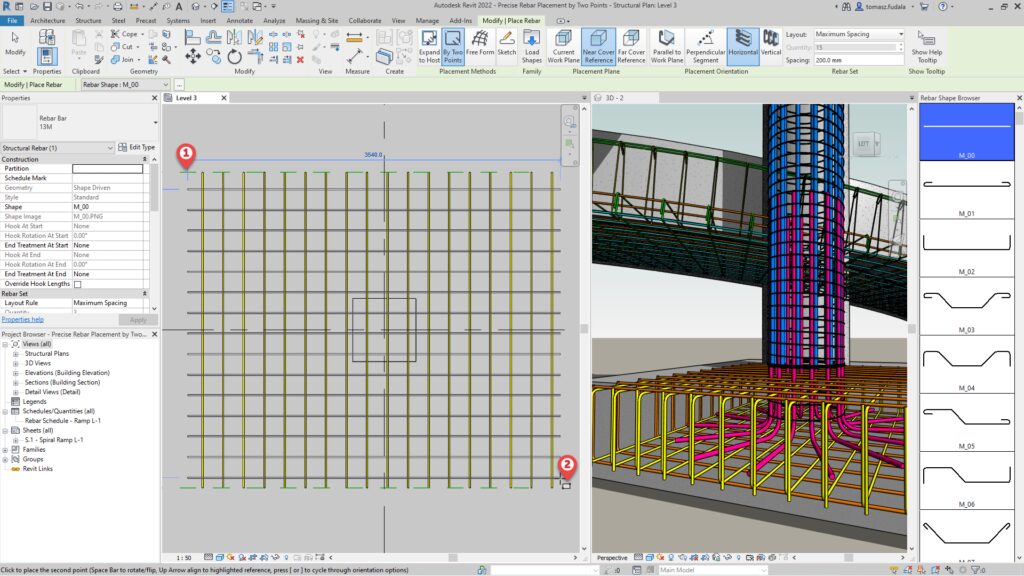Open the File menu

12,20
